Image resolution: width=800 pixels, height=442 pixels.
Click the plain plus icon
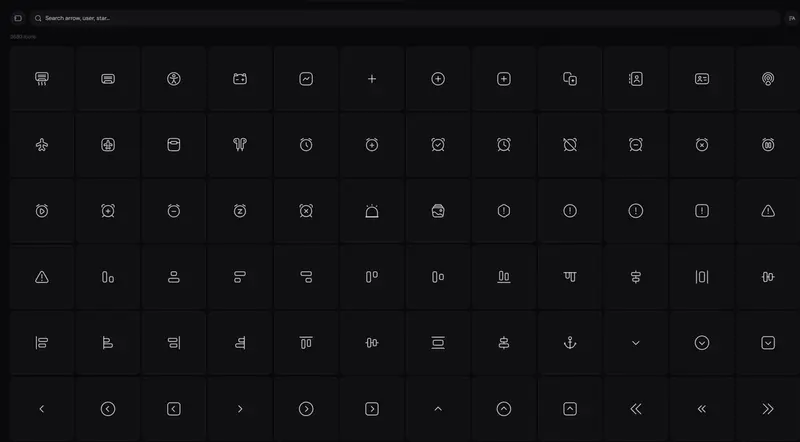click(372, 79)
